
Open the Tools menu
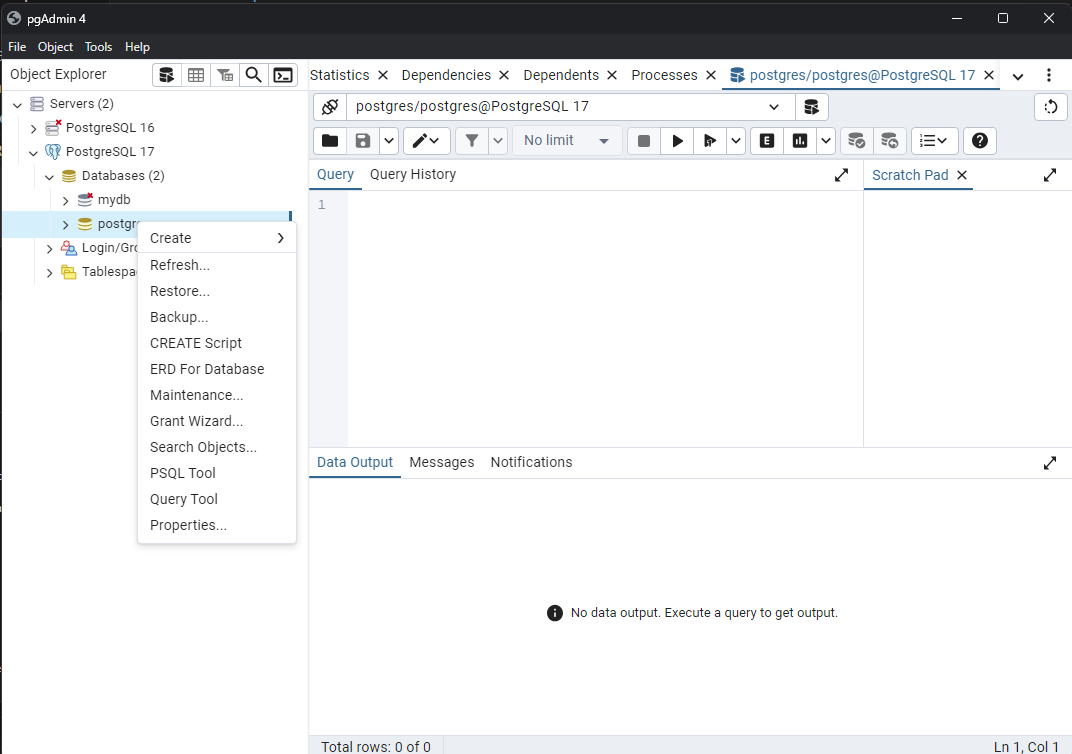[98, 46]
